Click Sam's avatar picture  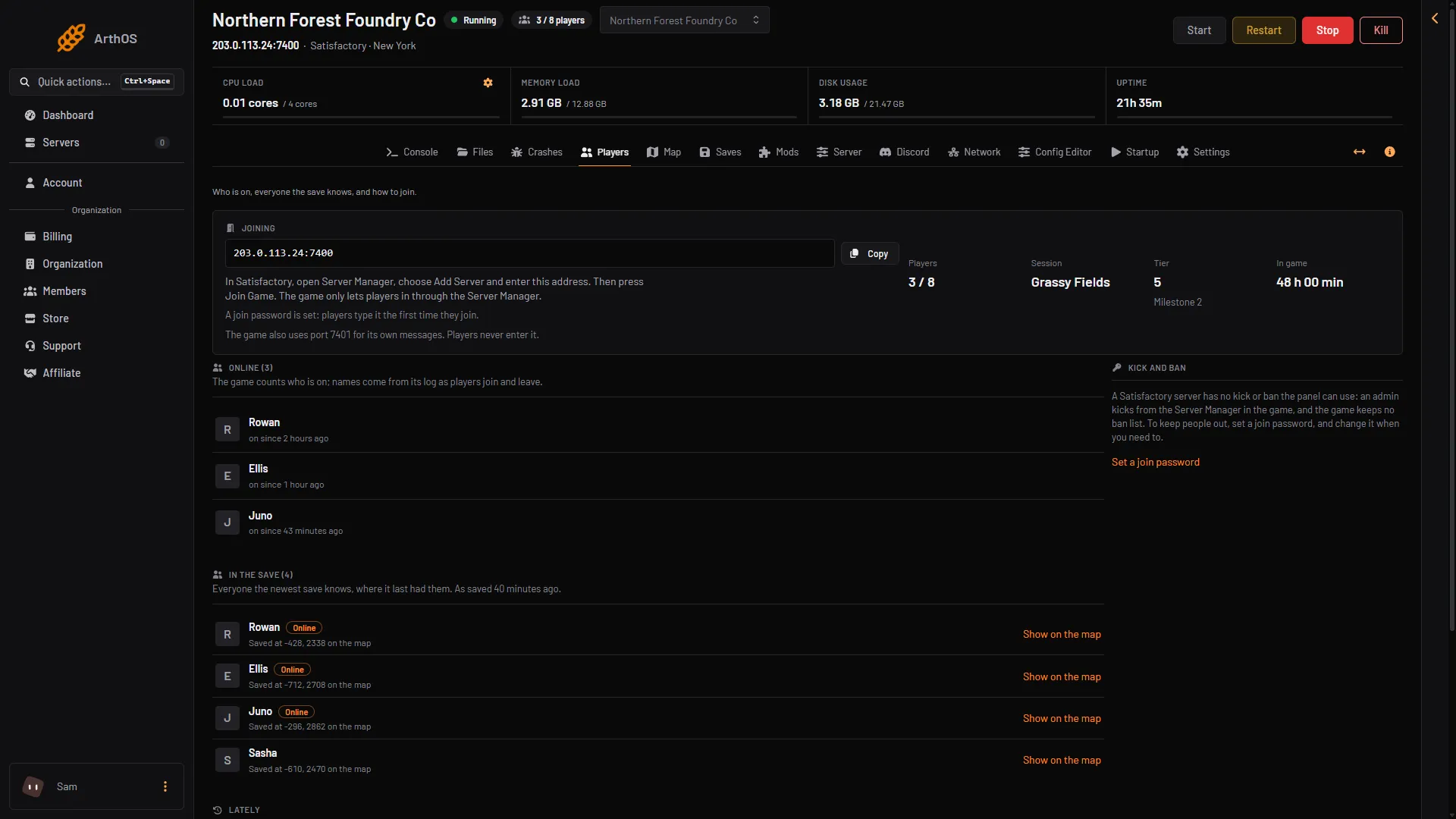click(33, 786)
